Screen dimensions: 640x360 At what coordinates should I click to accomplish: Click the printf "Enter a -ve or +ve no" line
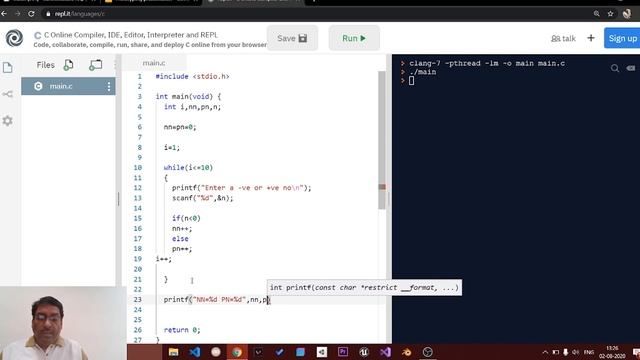[x=241, y=188]
